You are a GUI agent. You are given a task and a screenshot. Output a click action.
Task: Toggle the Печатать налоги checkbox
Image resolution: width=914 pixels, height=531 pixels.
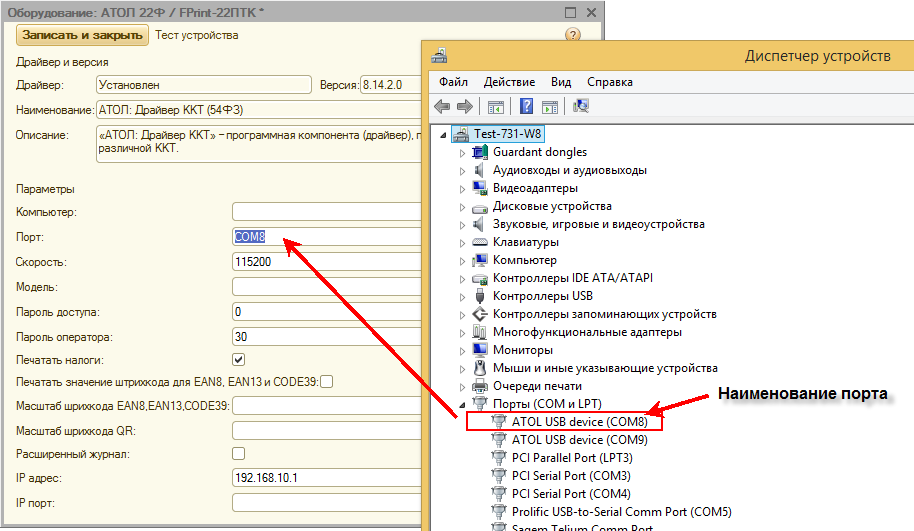pyautogui.click(x=239, y=359)
